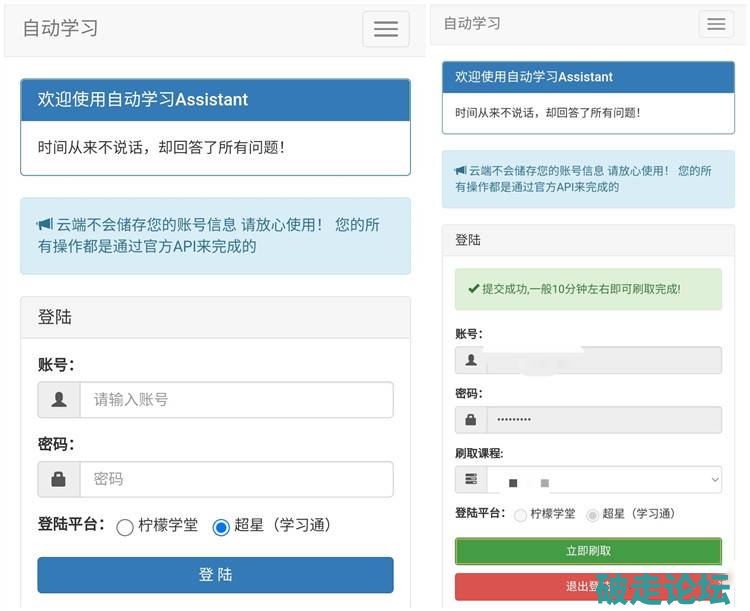Click the megaphone icon in the larger blue notice
This screenshot has height=611, width=750.
point(45,225)
